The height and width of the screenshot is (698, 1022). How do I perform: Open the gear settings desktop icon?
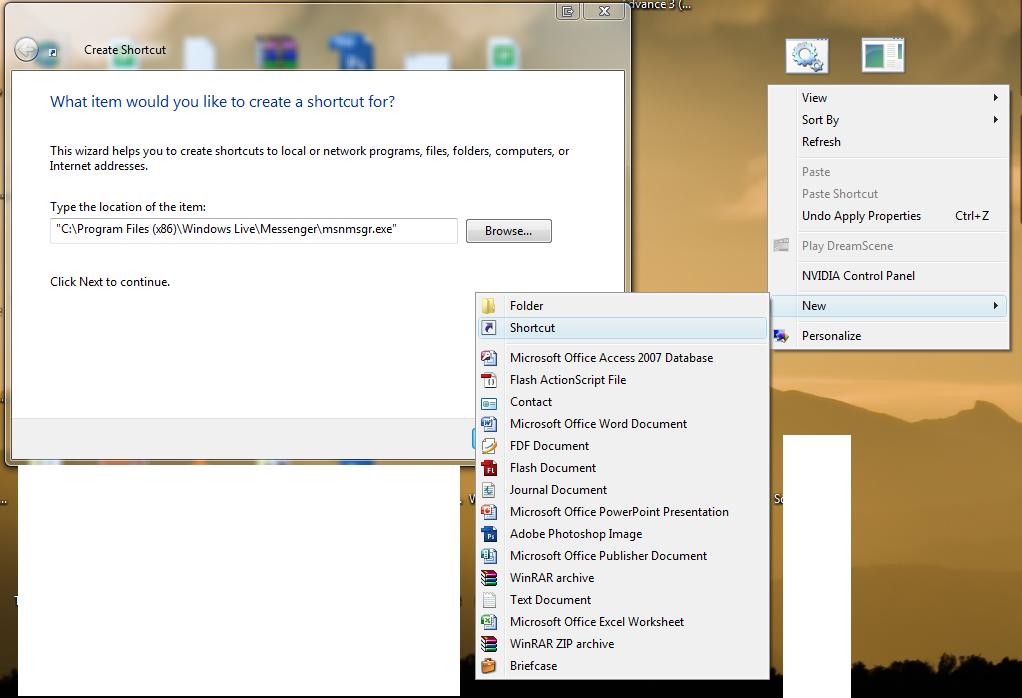pyautogui.click(x=807, y=55)
